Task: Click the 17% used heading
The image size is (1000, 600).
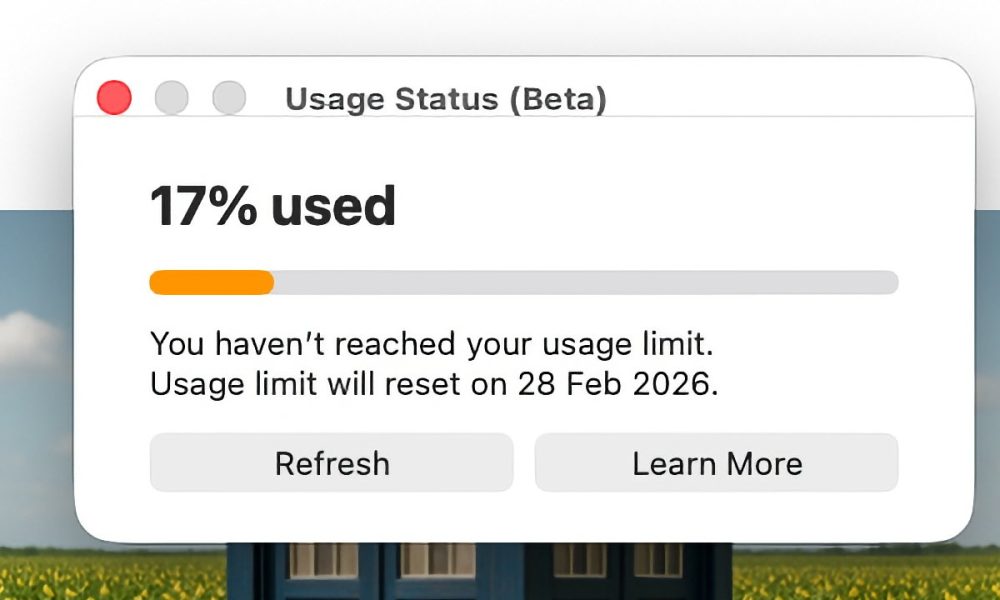Action: click(x=272, y=206)
